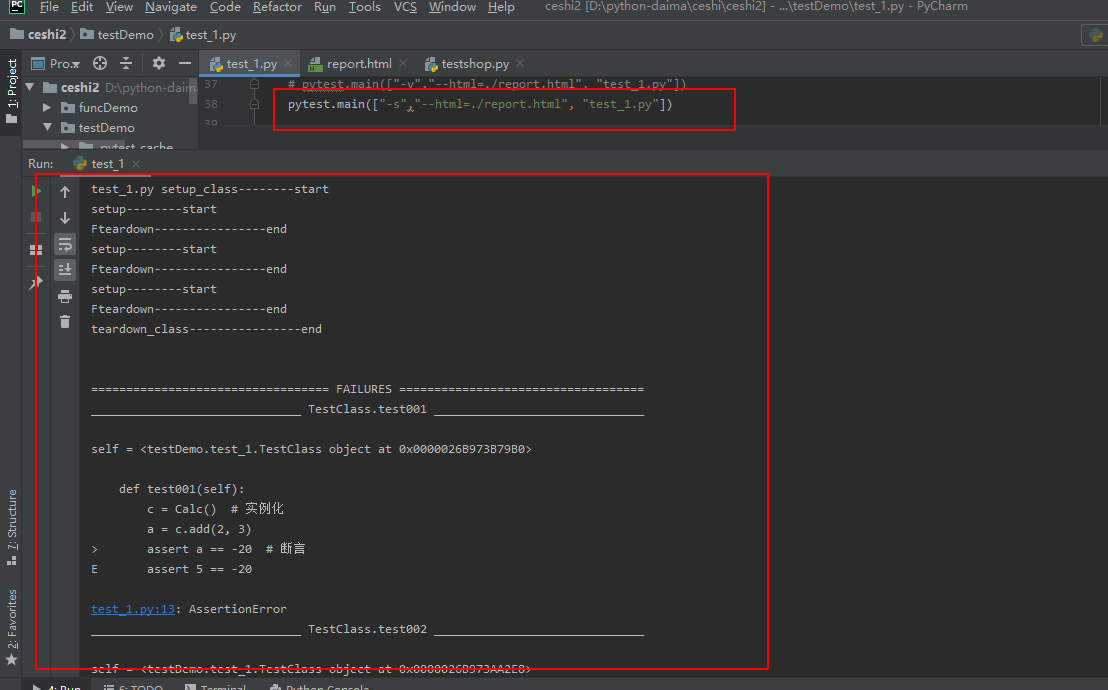Click the down arrow in Run console
The height and width of the screenshot is (690, 1108).
click(x=65, y=218)
